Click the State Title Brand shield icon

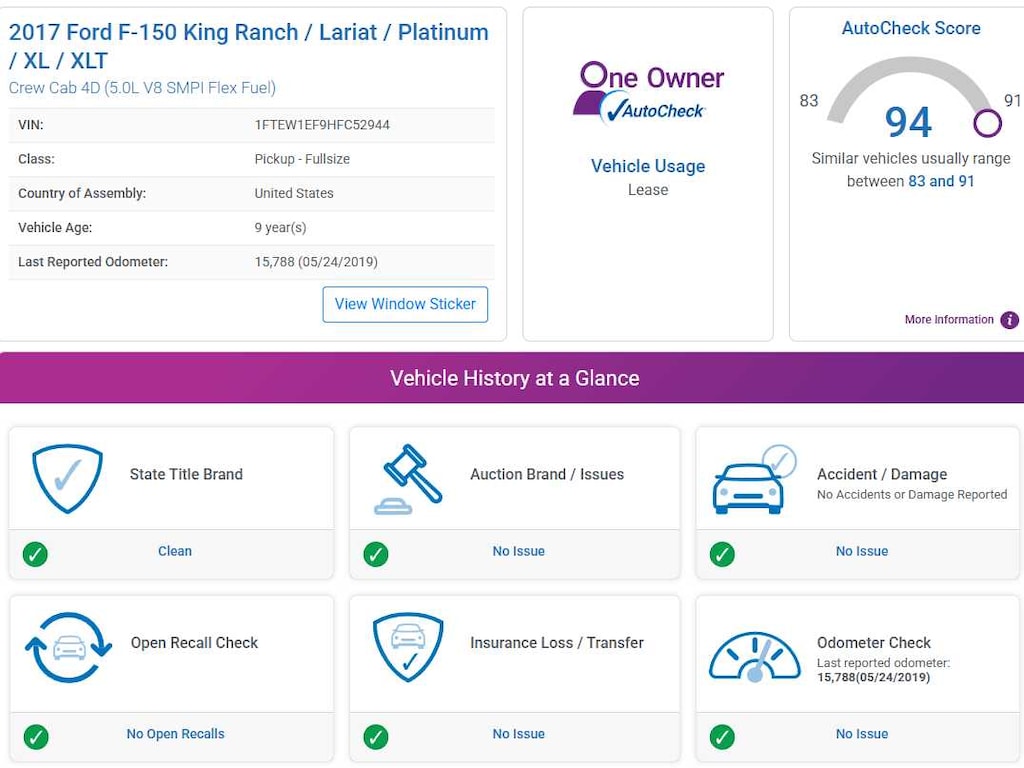click(67, 479)
